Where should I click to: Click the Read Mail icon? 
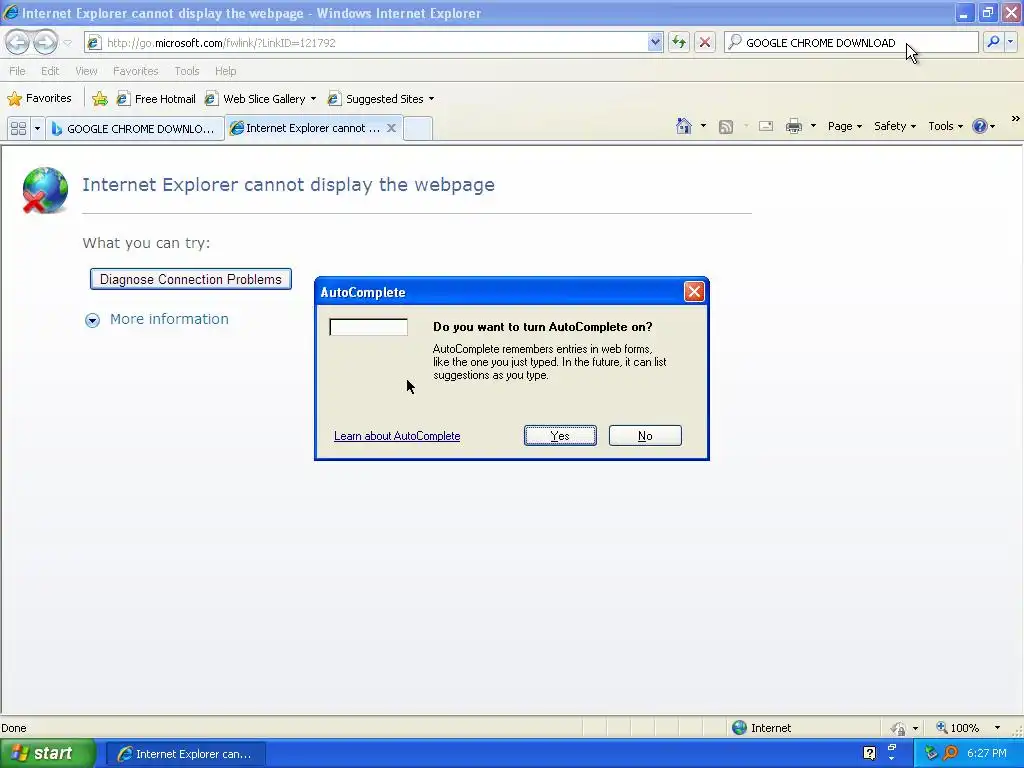766,126
